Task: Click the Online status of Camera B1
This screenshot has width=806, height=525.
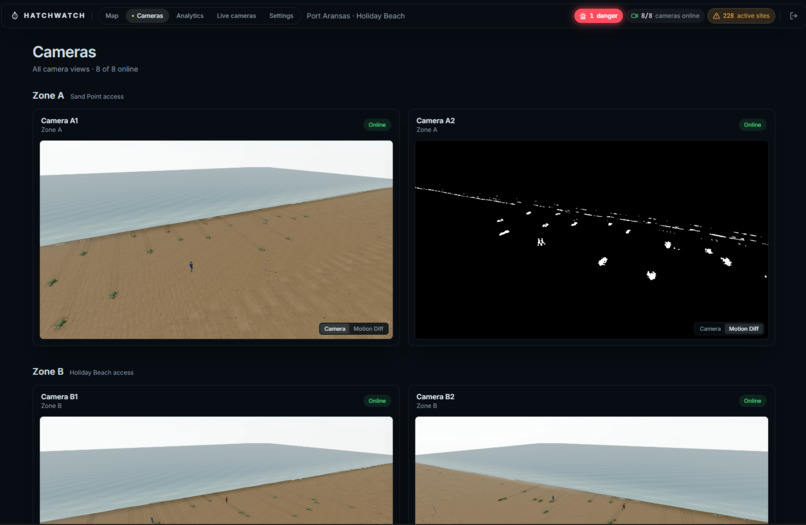Action: tap(377, 401)
